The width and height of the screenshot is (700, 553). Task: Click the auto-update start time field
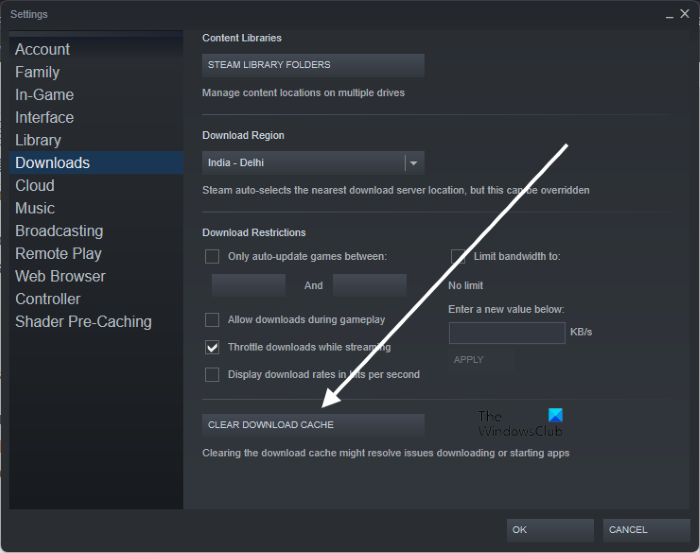(x=248, y=285)
